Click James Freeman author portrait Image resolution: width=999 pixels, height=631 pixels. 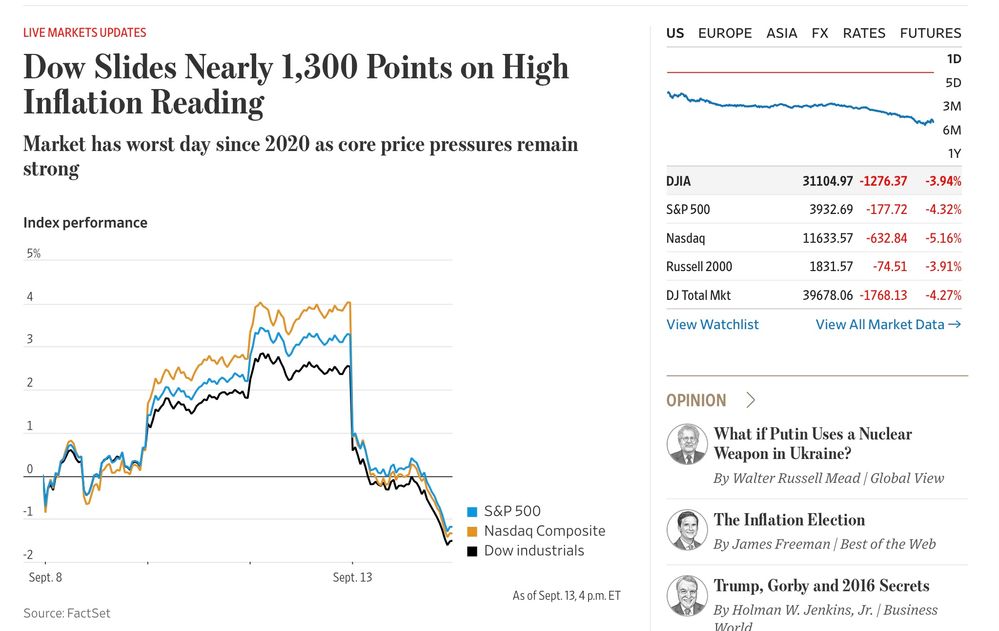pos(687,530)
